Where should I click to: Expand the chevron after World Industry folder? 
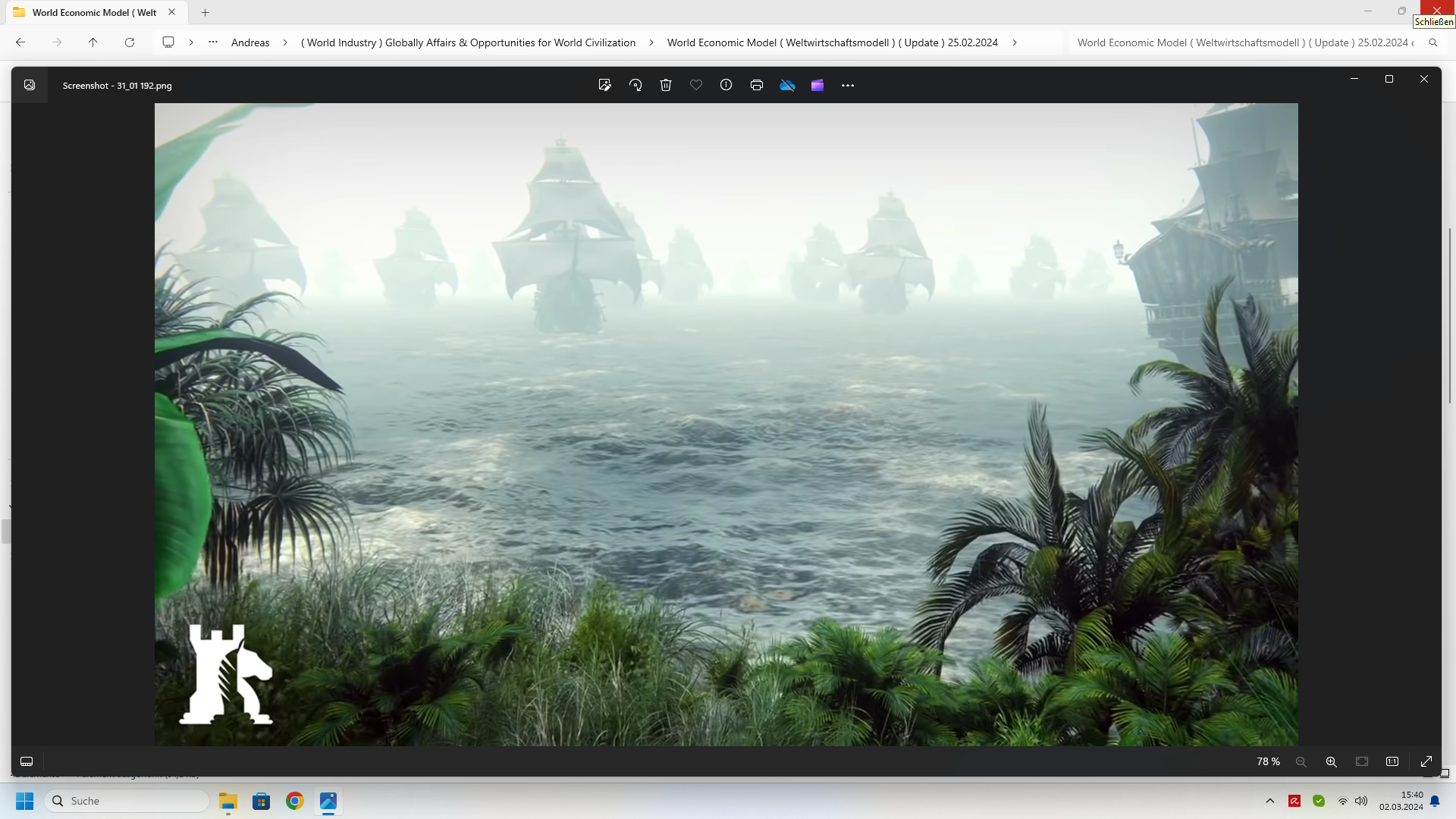(x=651, y=42)
